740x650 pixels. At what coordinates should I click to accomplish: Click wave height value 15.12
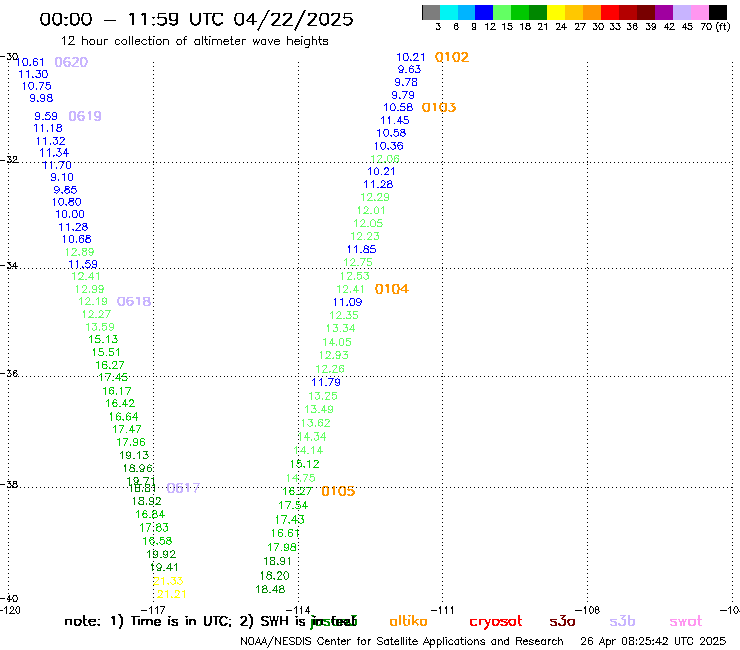[304, 464]
